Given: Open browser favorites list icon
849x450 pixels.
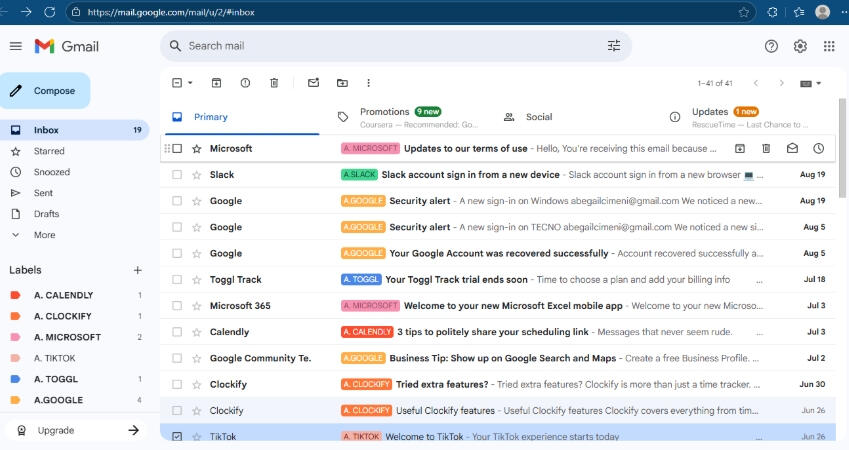Looking at the screenshot, I should 799,12.
